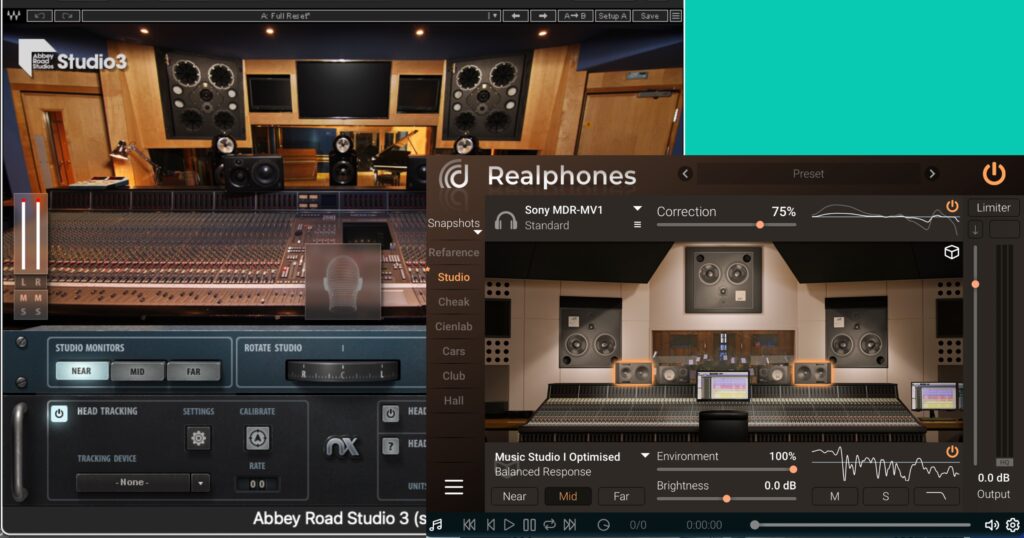Adjust the Brightness slider
Viewport: 1024px width, 538px height.
click(x=726, y=499)
